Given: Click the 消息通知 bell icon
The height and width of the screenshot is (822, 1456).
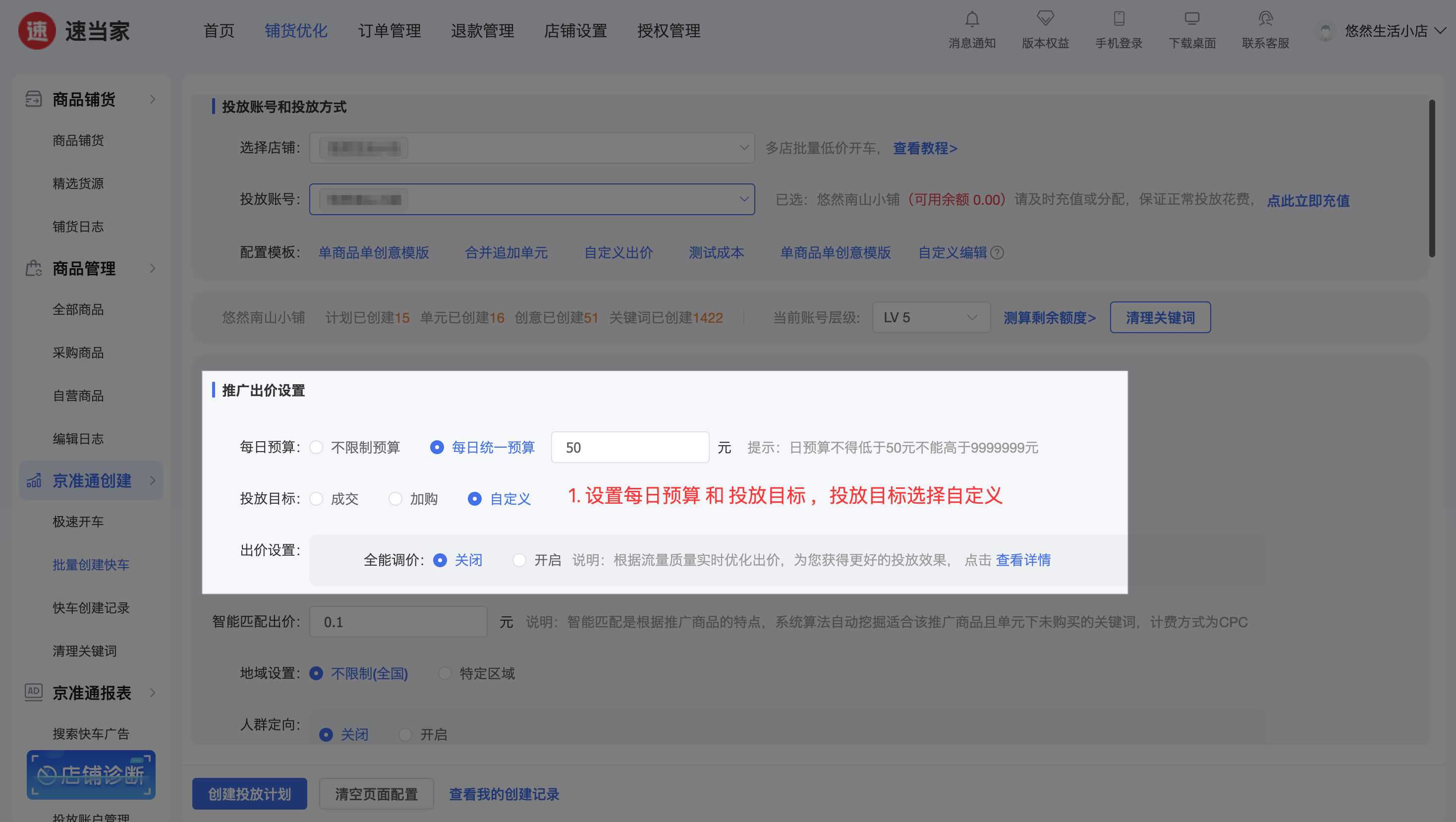Looking at the screenshot, I should (972, 19).
